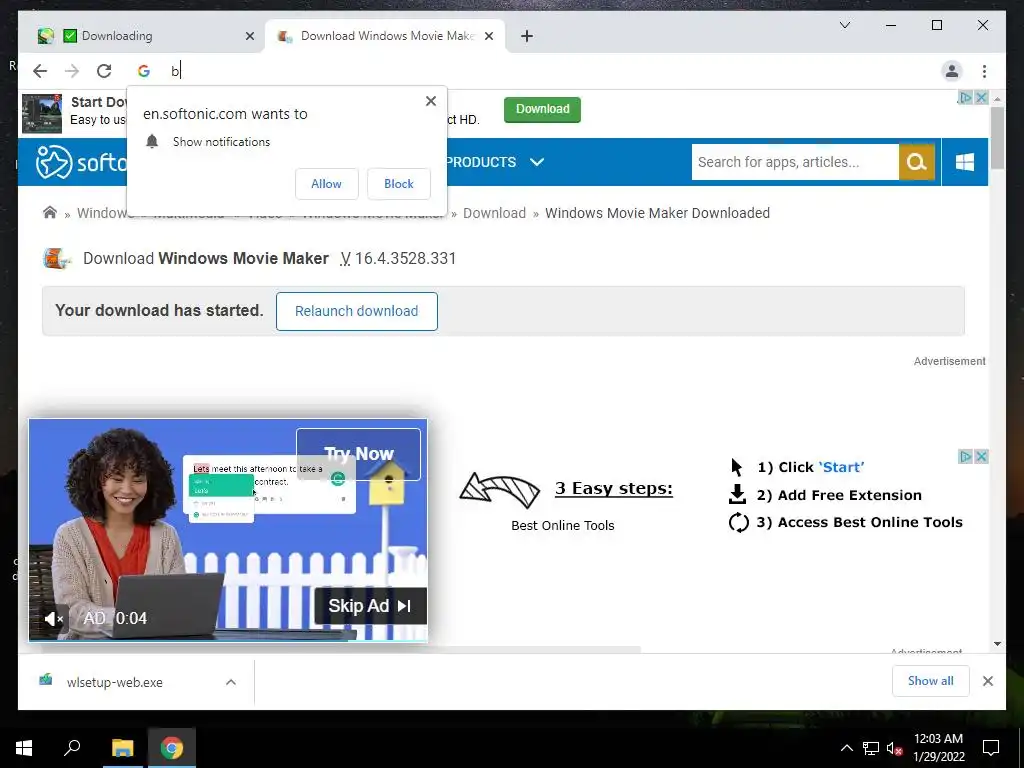
Task: Close the top banner advertisement
Action: click(981, 97)
